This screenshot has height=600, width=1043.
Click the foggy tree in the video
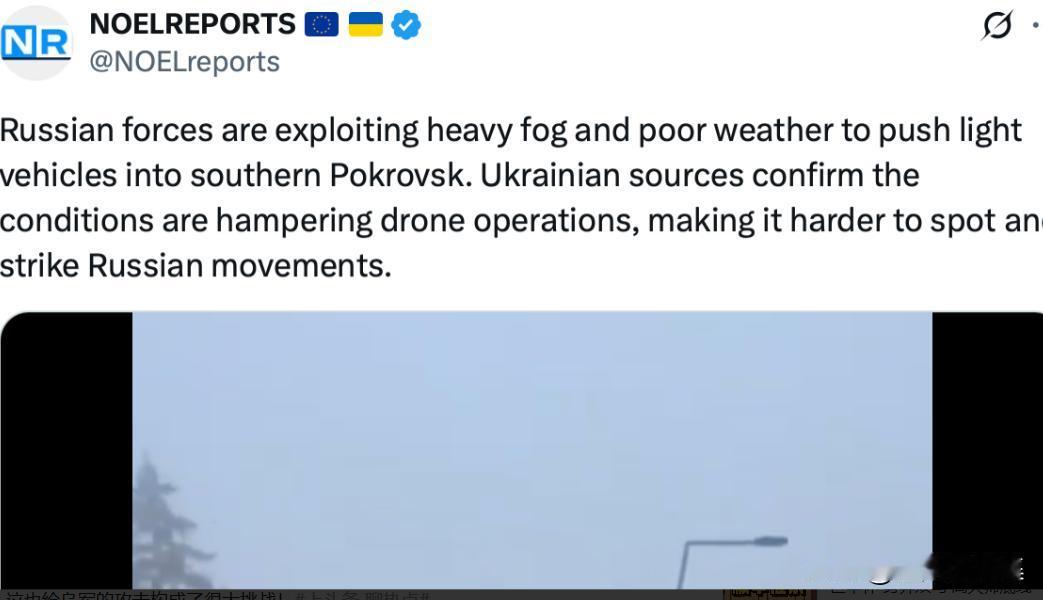click(x=169, y=524)
